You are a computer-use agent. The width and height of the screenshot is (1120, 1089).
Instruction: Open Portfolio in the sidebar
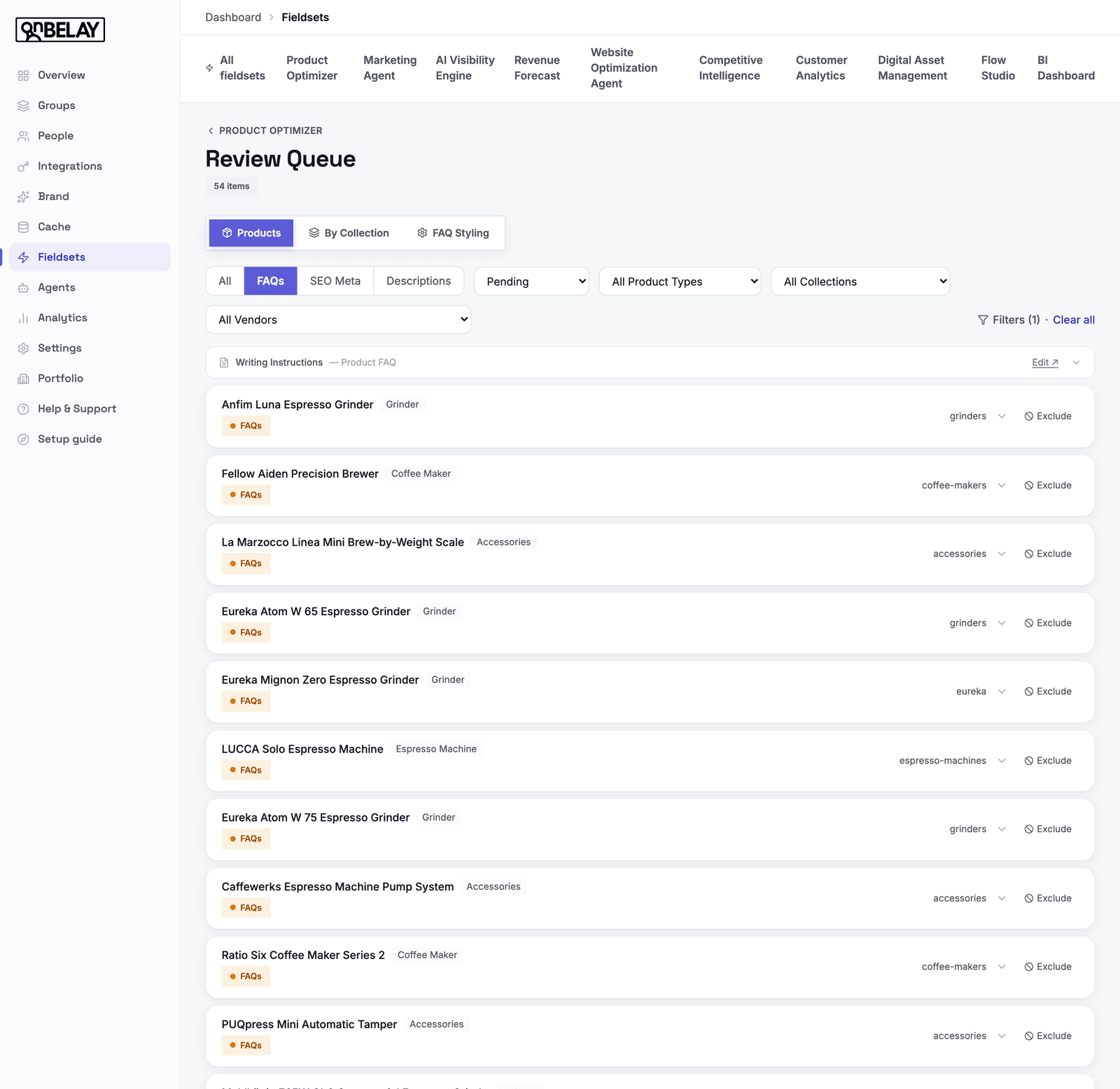(60, 379)
